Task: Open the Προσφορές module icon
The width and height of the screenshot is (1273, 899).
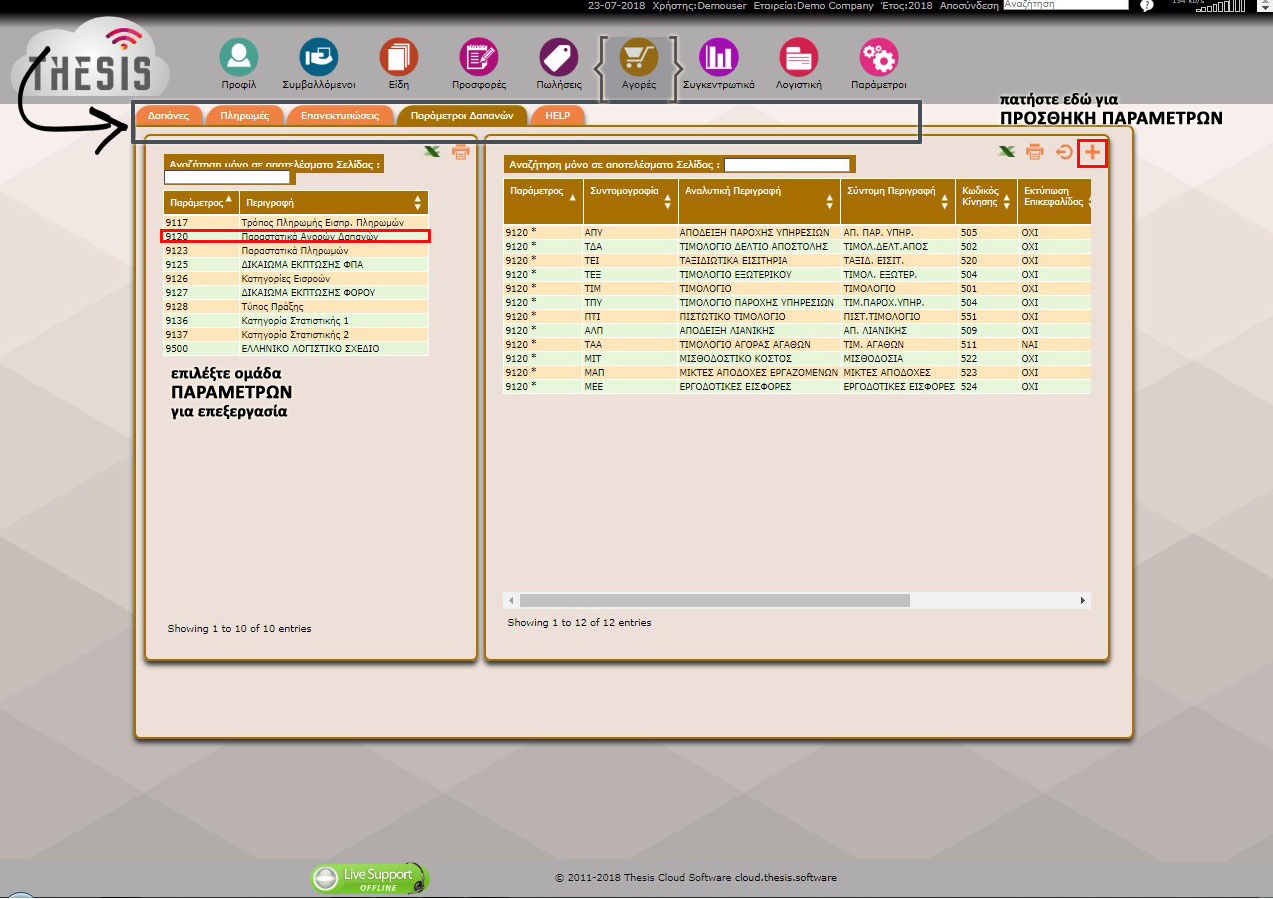Action: [x=479, y=59]
